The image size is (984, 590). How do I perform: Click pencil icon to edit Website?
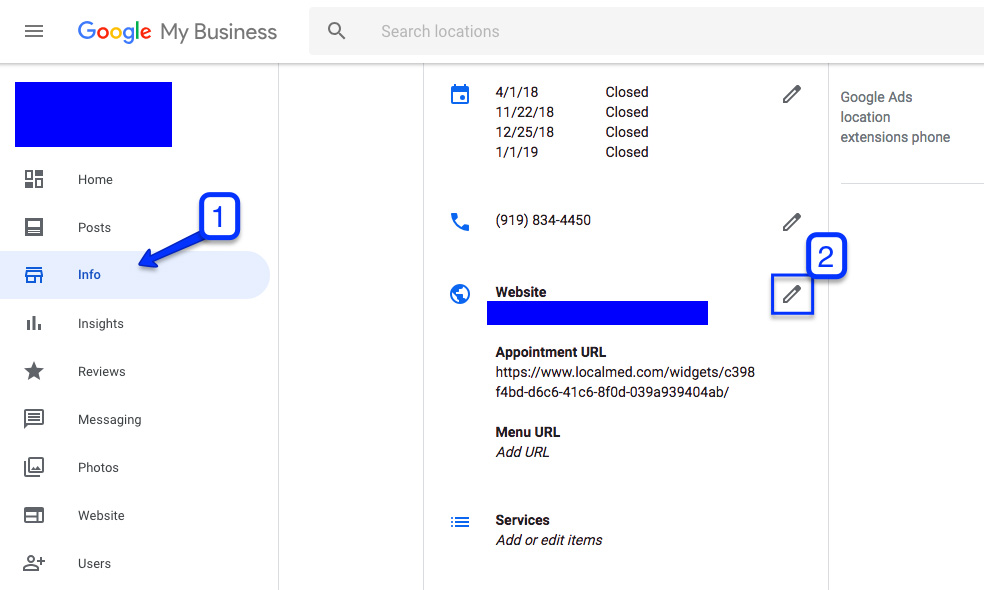point(791,294)
